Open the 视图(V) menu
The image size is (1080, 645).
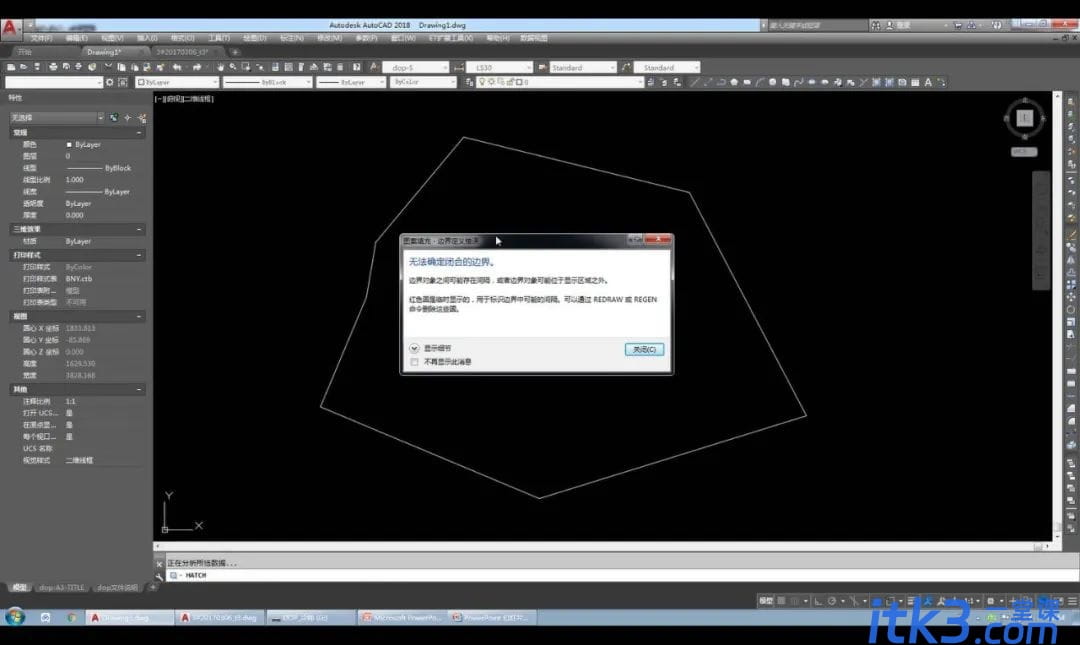tap(112, 38)
